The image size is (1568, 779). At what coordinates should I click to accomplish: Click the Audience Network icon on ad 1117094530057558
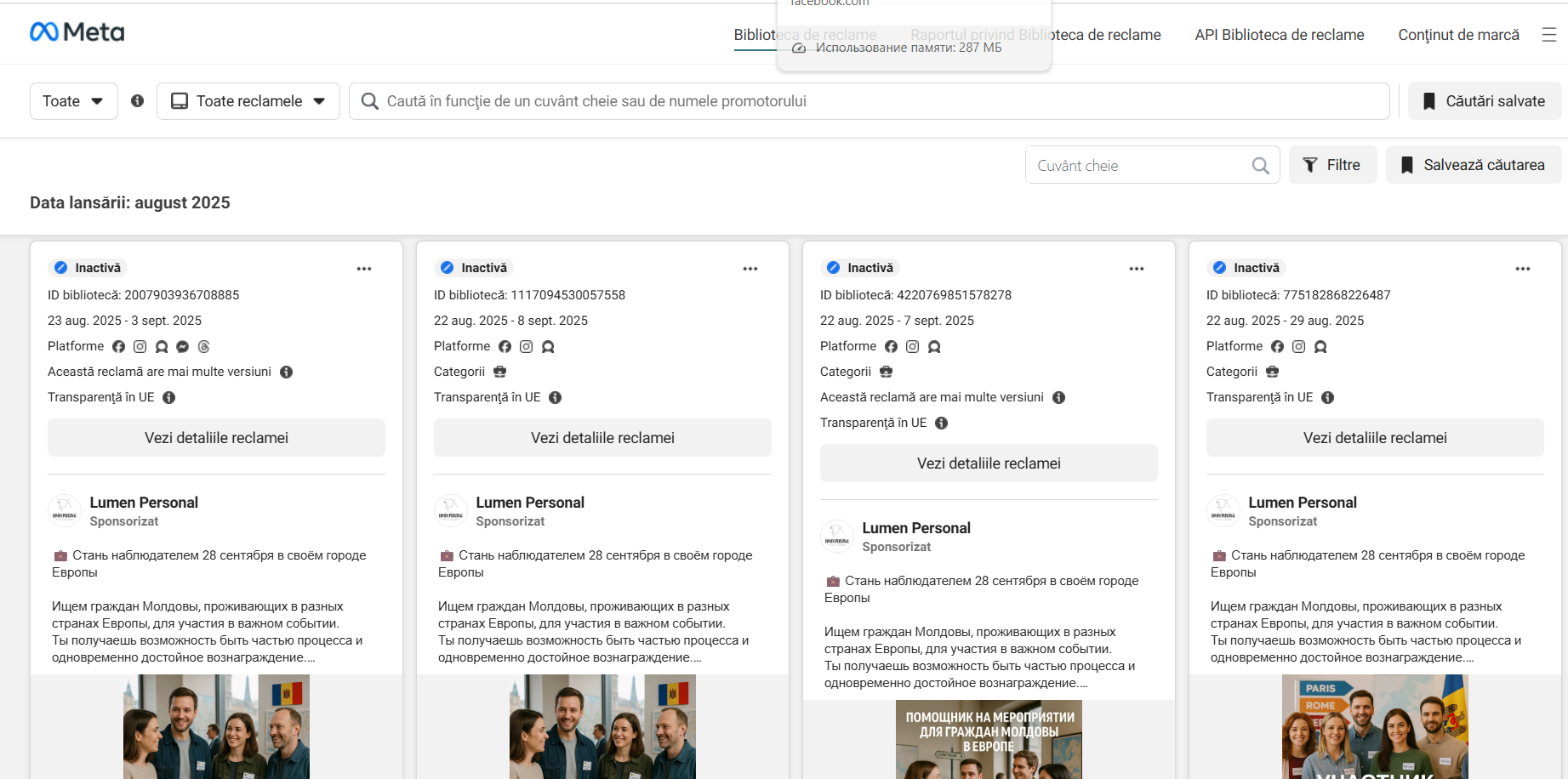tap(548, 346)
